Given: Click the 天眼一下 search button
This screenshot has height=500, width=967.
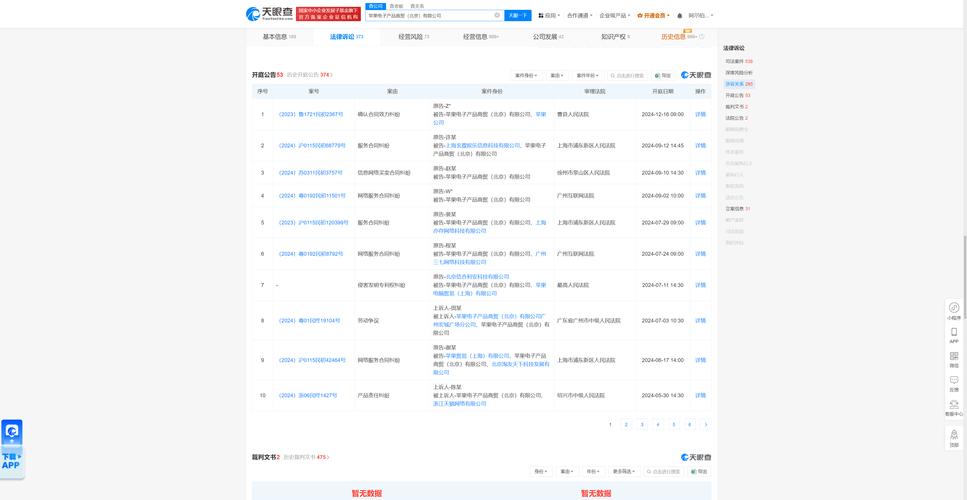Looking at the screenshot, I should click(517, 15).
